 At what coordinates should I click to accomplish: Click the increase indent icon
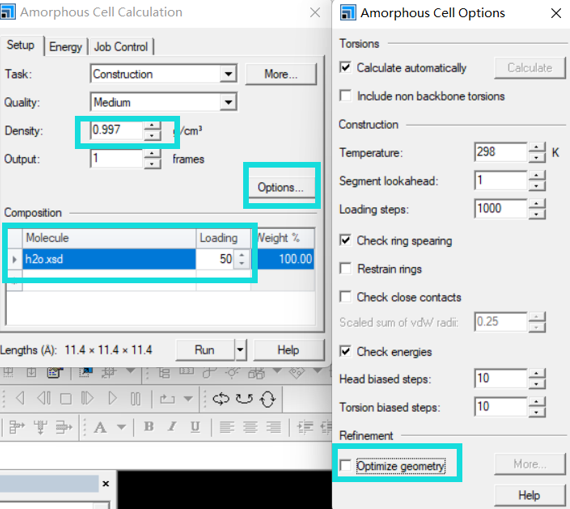pyautogui.click(x=305, y=427)
